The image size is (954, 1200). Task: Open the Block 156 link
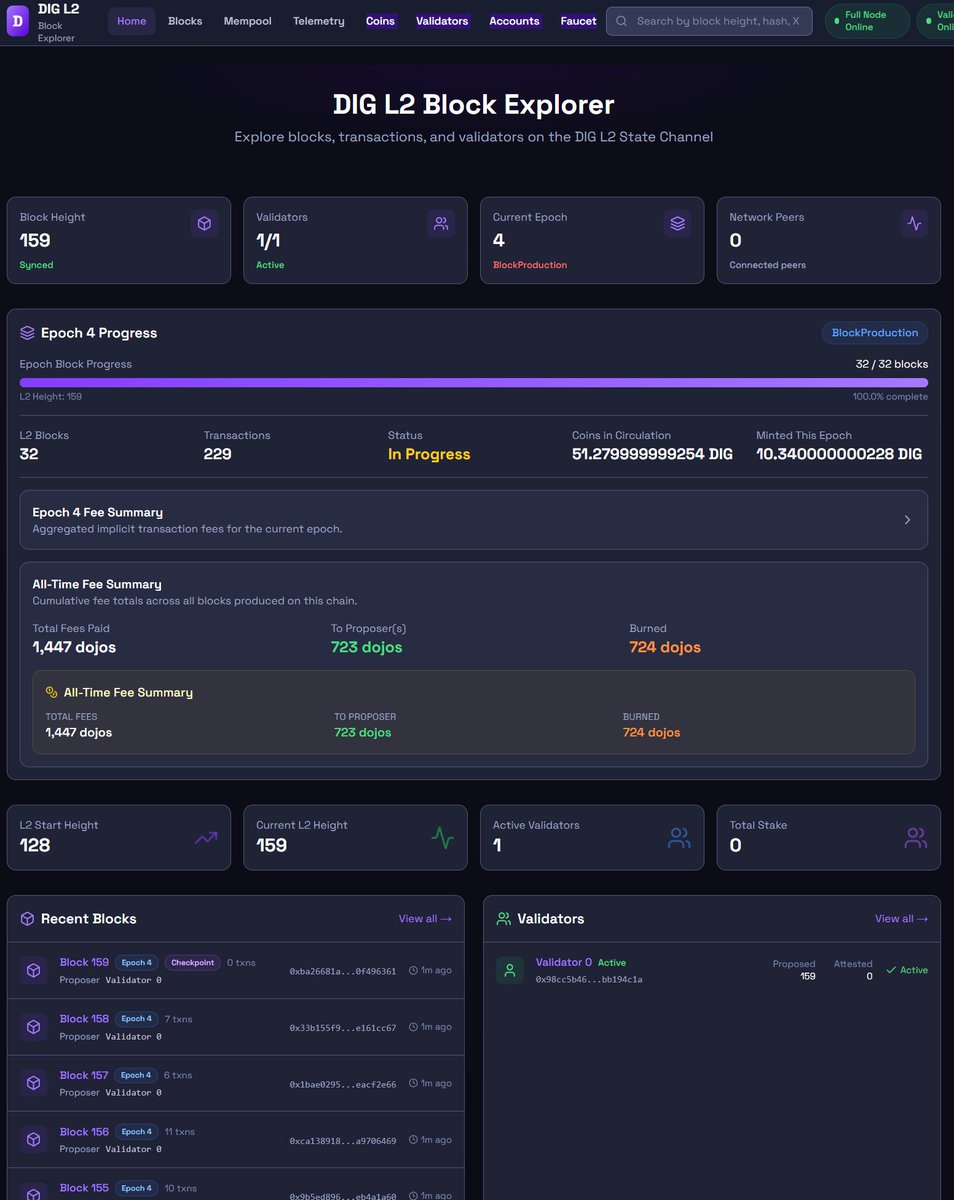[84, 1132]
